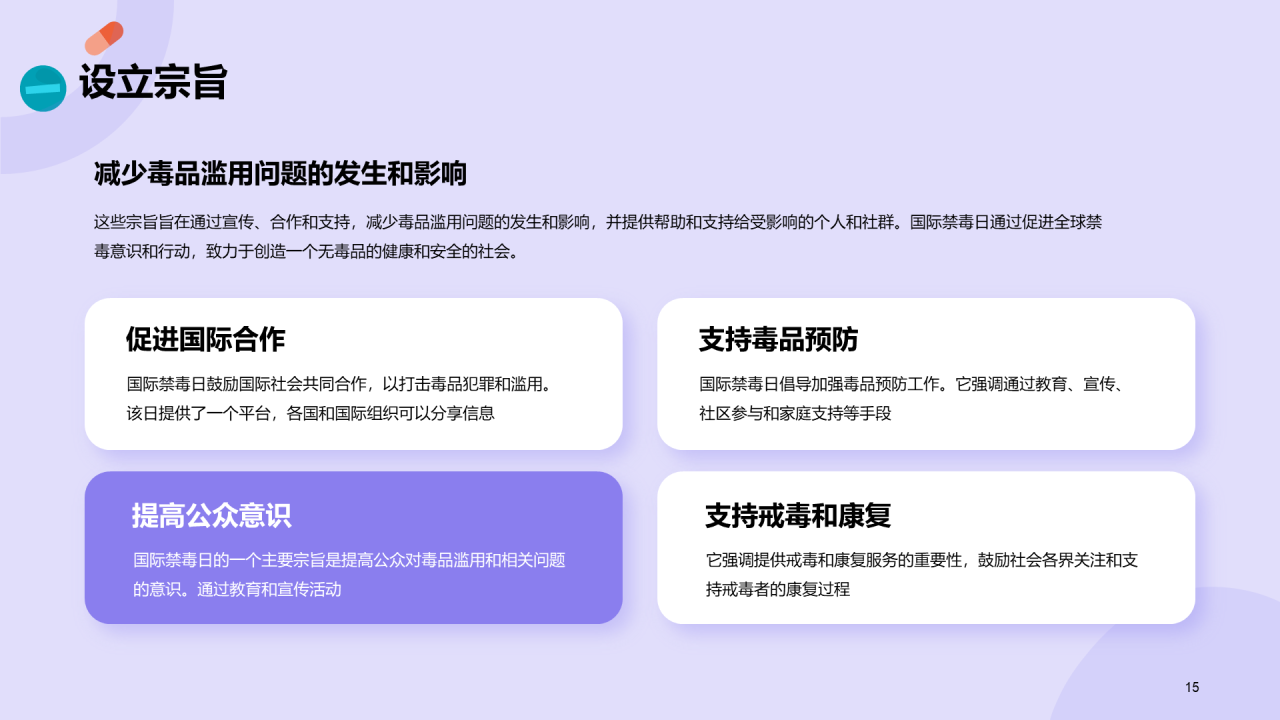The width and height of the screenshot is (1280, 720).
Task: Click the slide title 设立宗旨
Action: coord(153,82)
